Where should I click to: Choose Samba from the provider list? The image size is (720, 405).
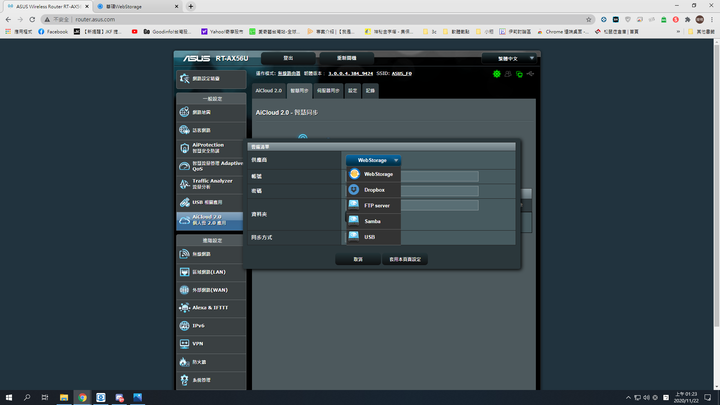pos(373,221)
